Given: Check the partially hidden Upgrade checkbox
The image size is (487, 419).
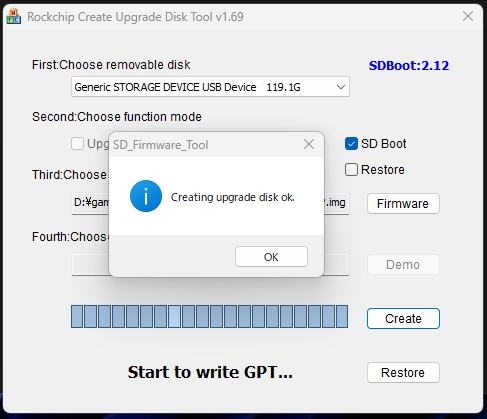Looking at the screenshot, I should pos(77,144).
